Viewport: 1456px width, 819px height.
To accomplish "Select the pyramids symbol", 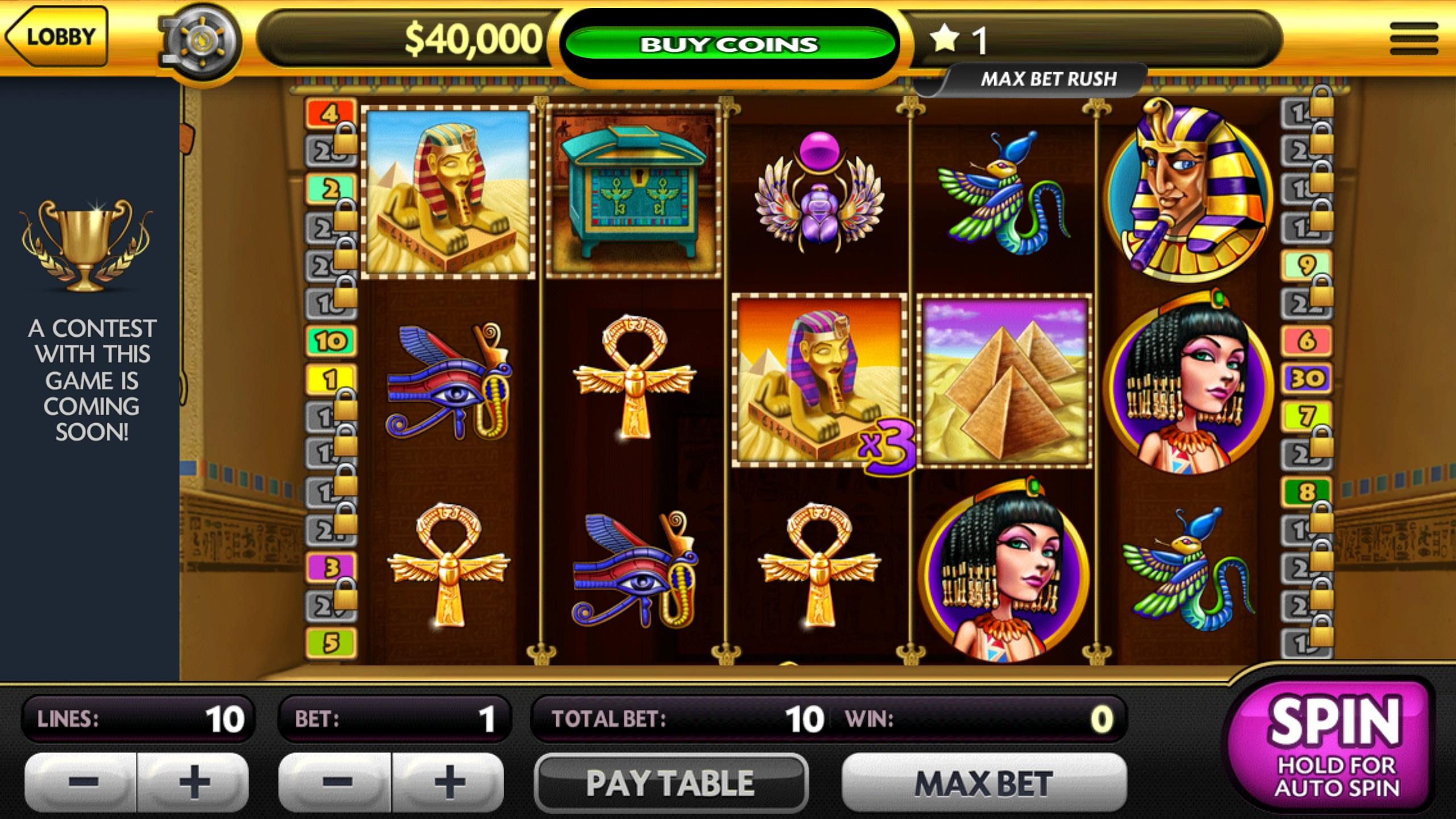I will click(x=1004, y=381).
